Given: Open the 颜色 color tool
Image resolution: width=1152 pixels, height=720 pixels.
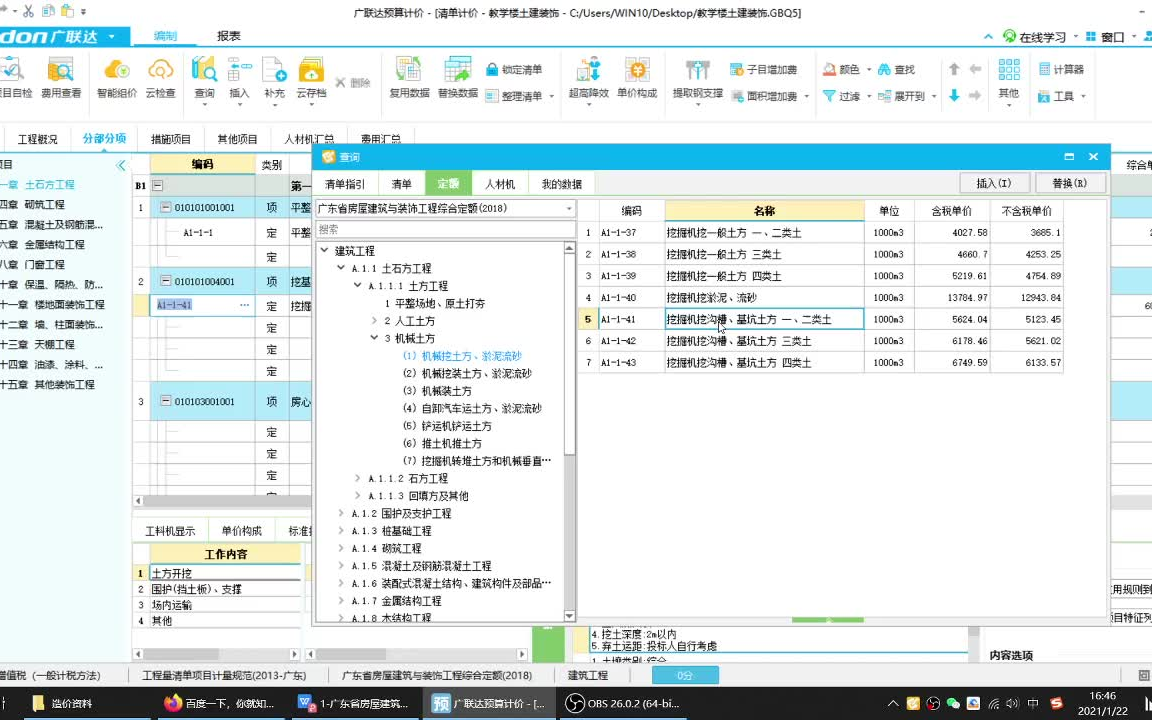Looking at the screenshot, I should pyautogui.click(x=843, y=69).
